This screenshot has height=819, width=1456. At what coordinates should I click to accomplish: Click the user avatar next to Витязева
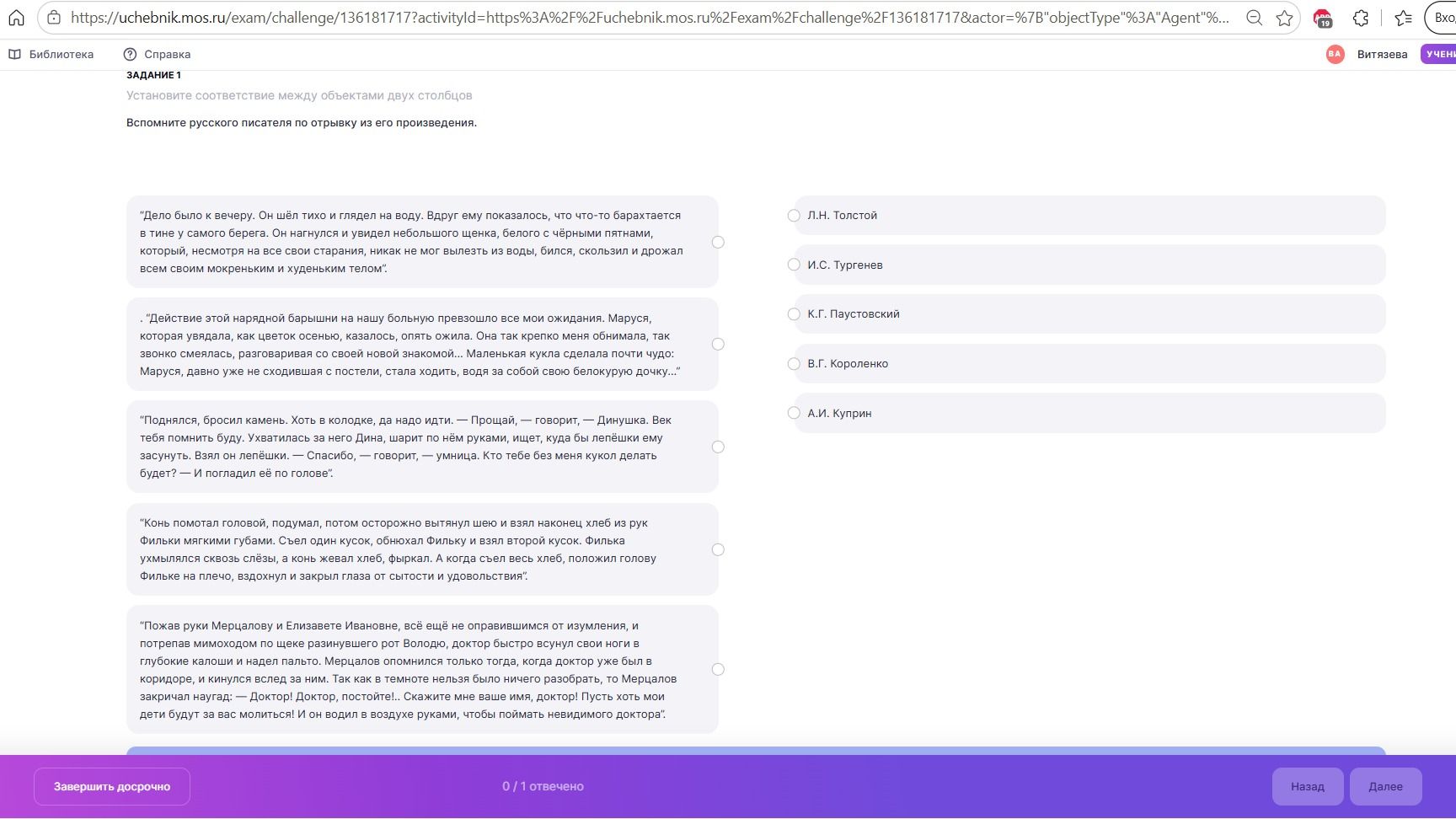1335,54
